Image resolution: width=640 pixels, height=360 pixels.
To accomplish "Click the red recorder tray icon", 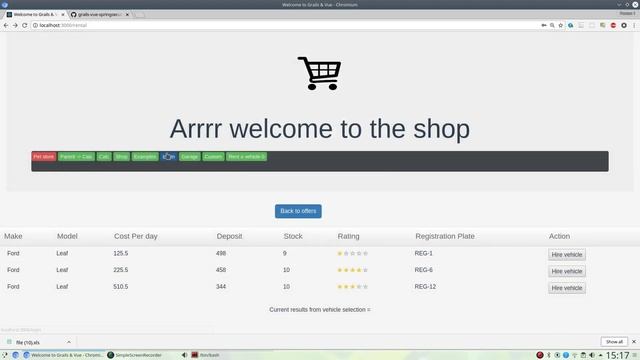I will click(x=540, y=355).
